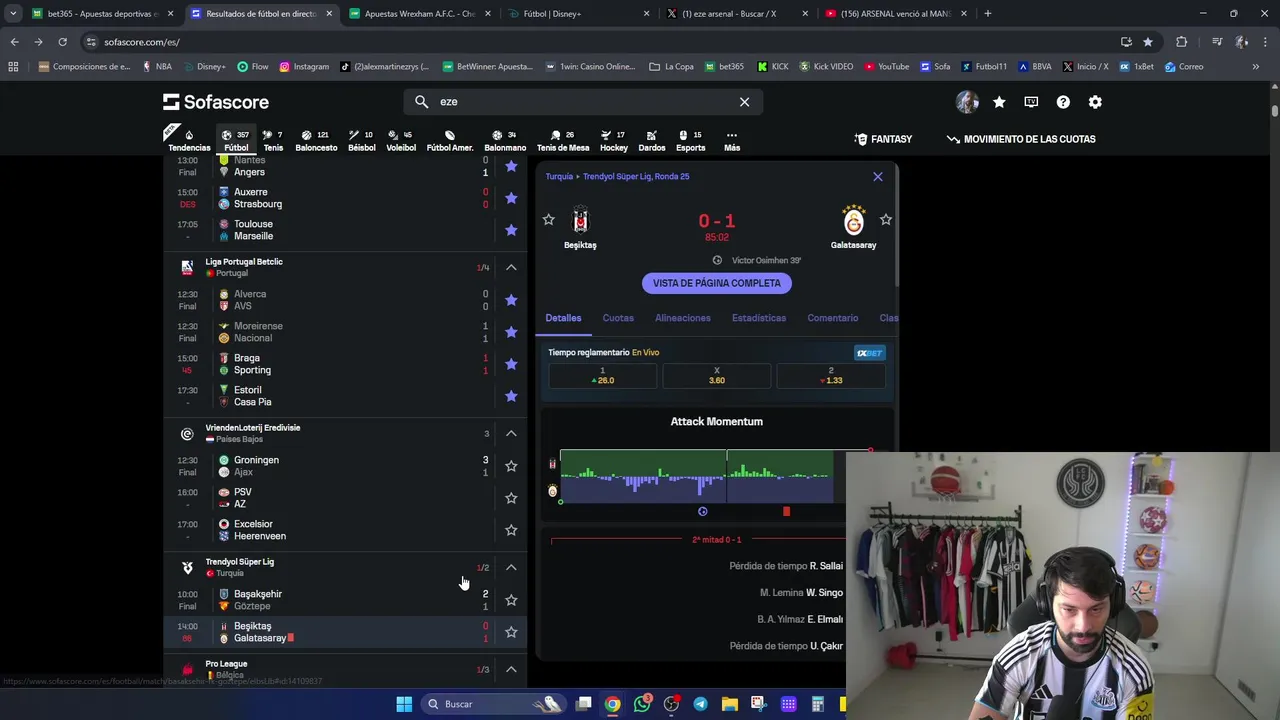
Task: Open Chrome extensions puzzle icon
Action: (1182, 42)
